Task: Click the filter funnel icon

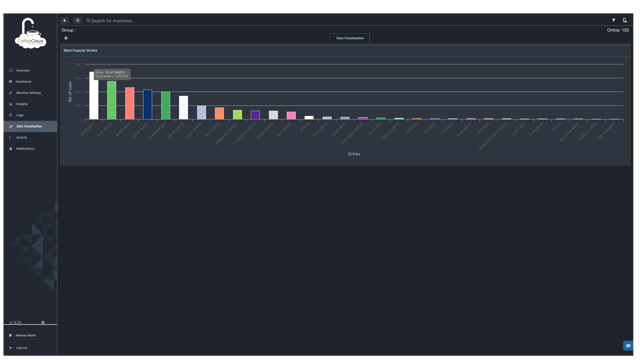Action: tap(613, 20)
